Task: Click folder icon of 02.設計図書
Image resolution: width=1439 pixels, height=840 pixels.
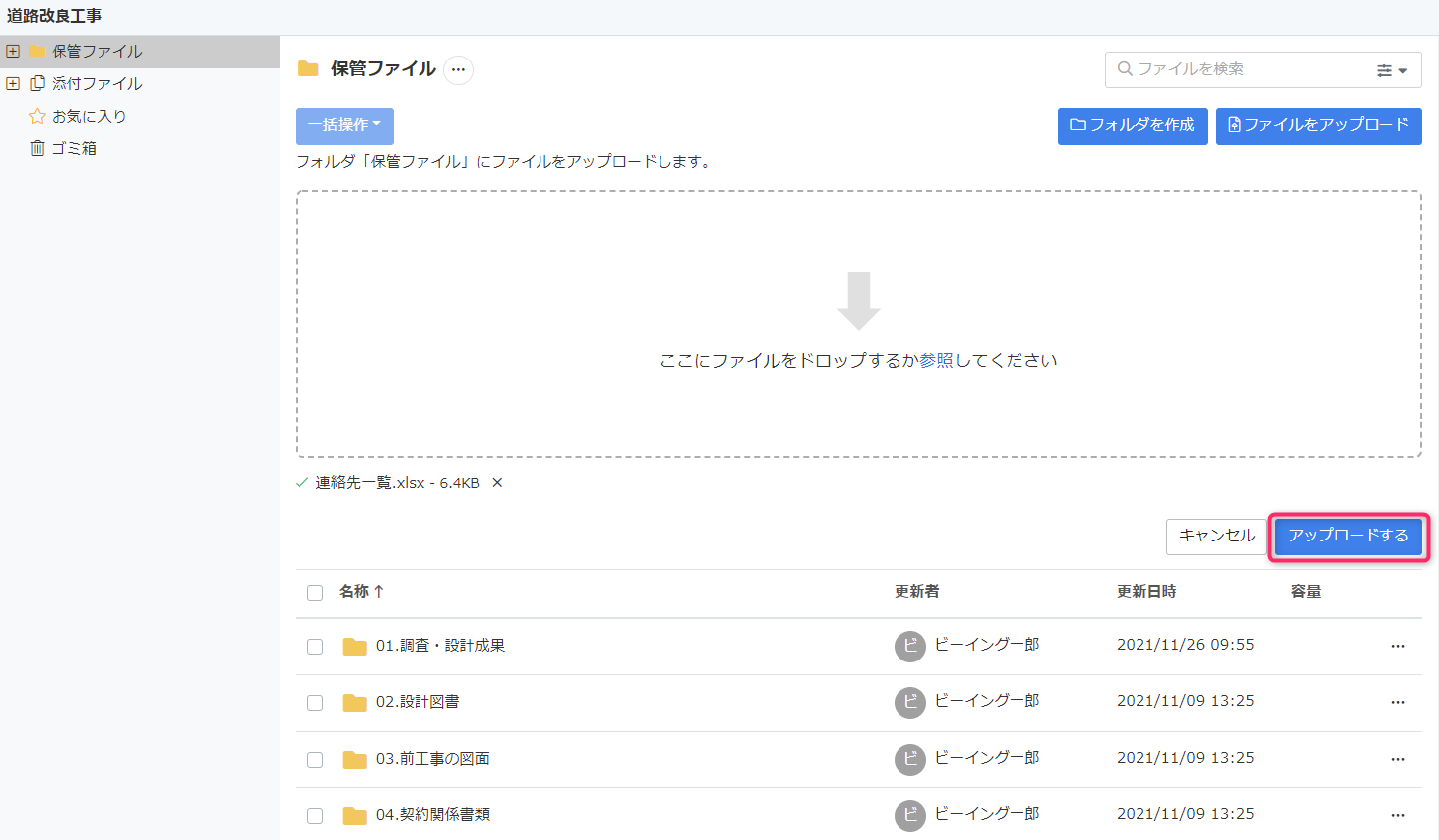Action: tap(354, 703)
